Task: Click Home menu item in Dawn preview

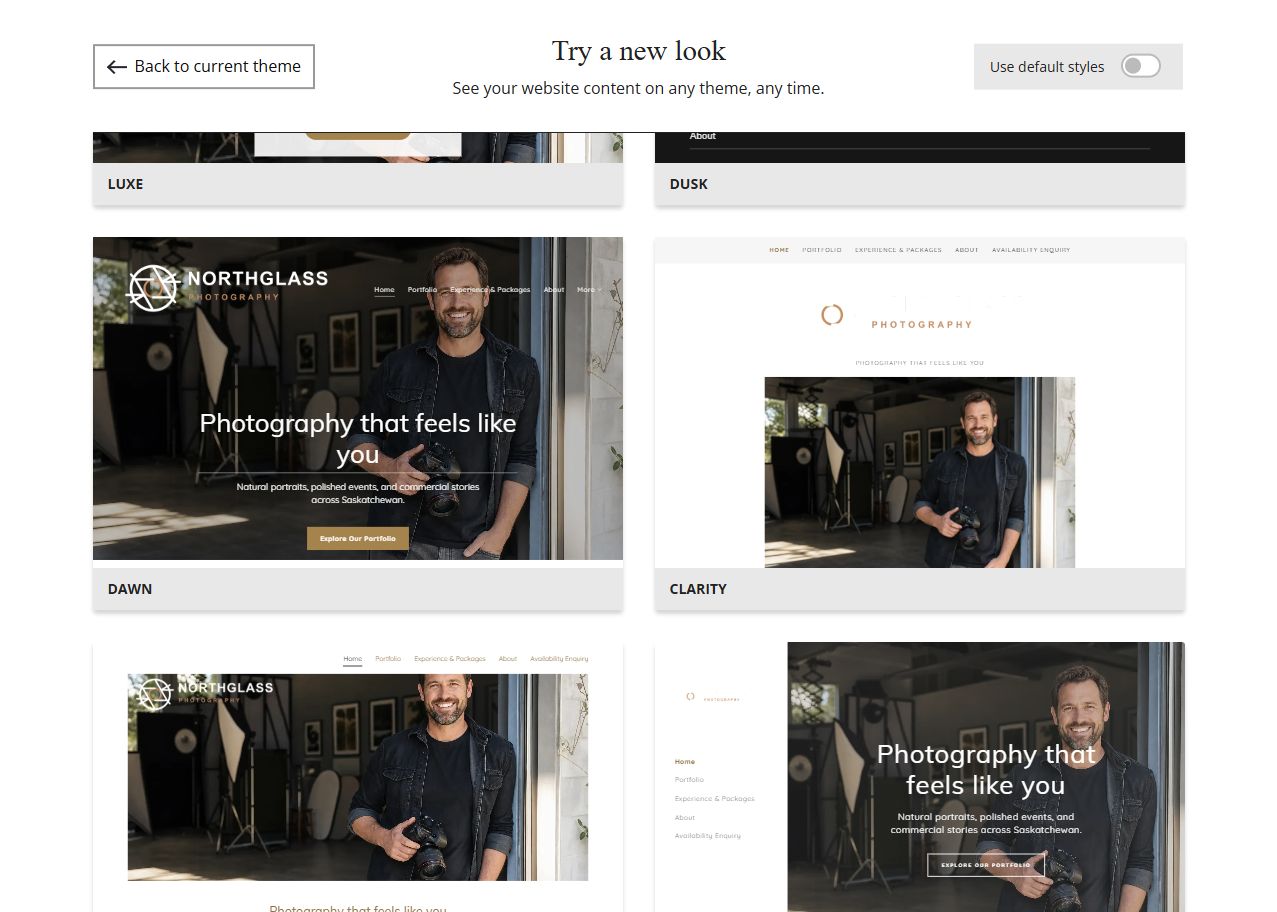Action: click(x=384, y=290)
